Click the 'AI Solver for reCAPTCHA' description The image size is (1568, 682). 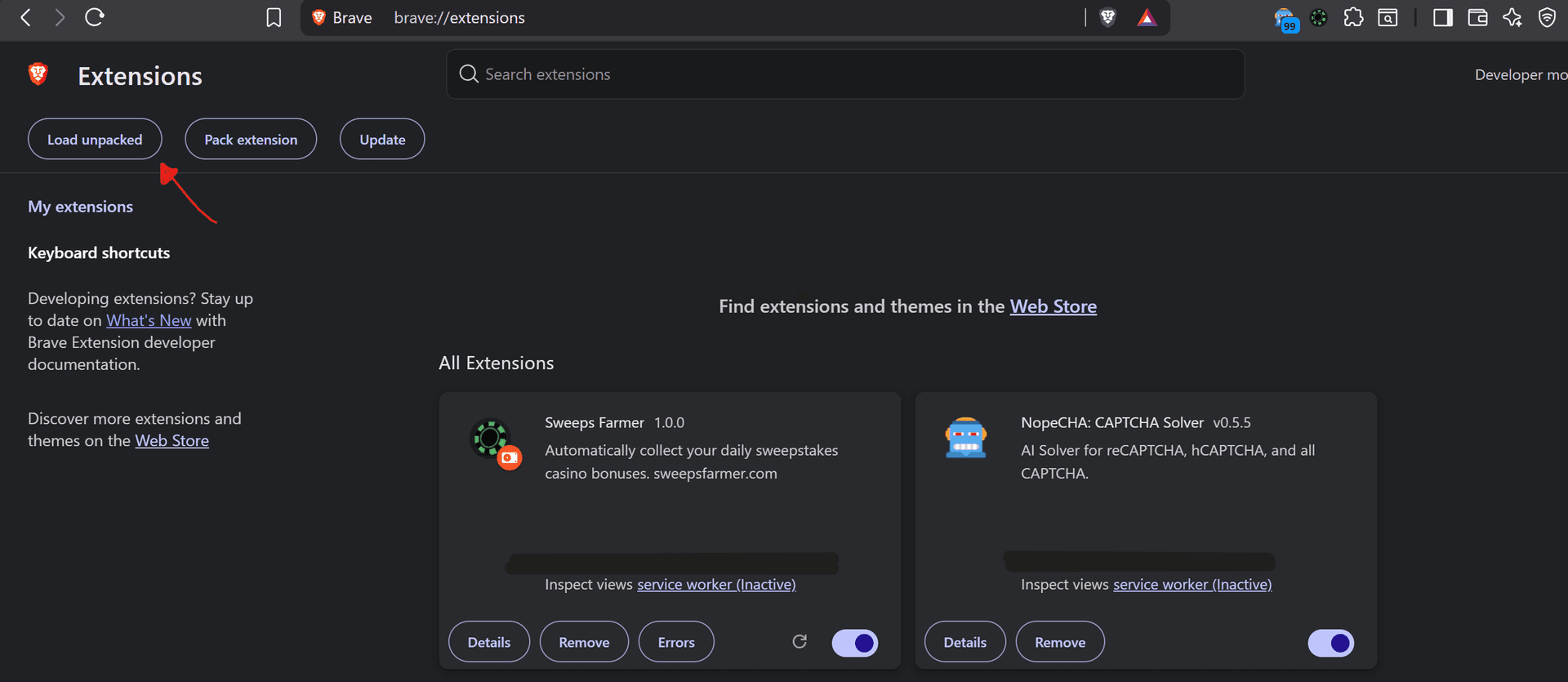pos(1168,461)
